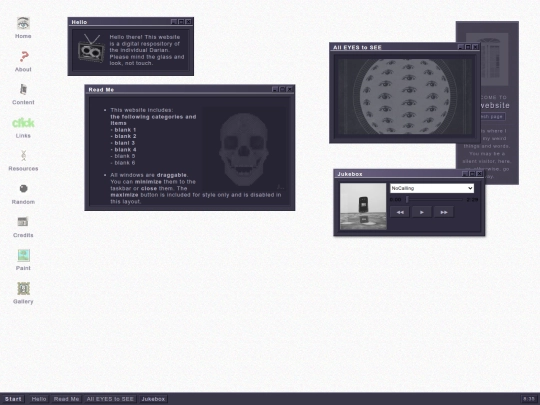Viewport: 540px width, 405px height.
Task: Open the Home eye icon
Action: tap(23, 23)
